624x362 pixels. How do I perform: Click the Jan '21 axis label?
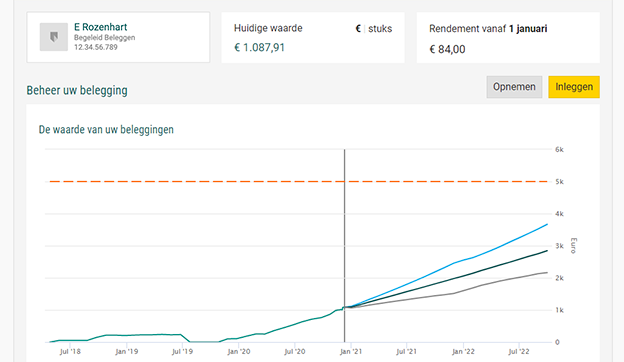tap(351, 352)
